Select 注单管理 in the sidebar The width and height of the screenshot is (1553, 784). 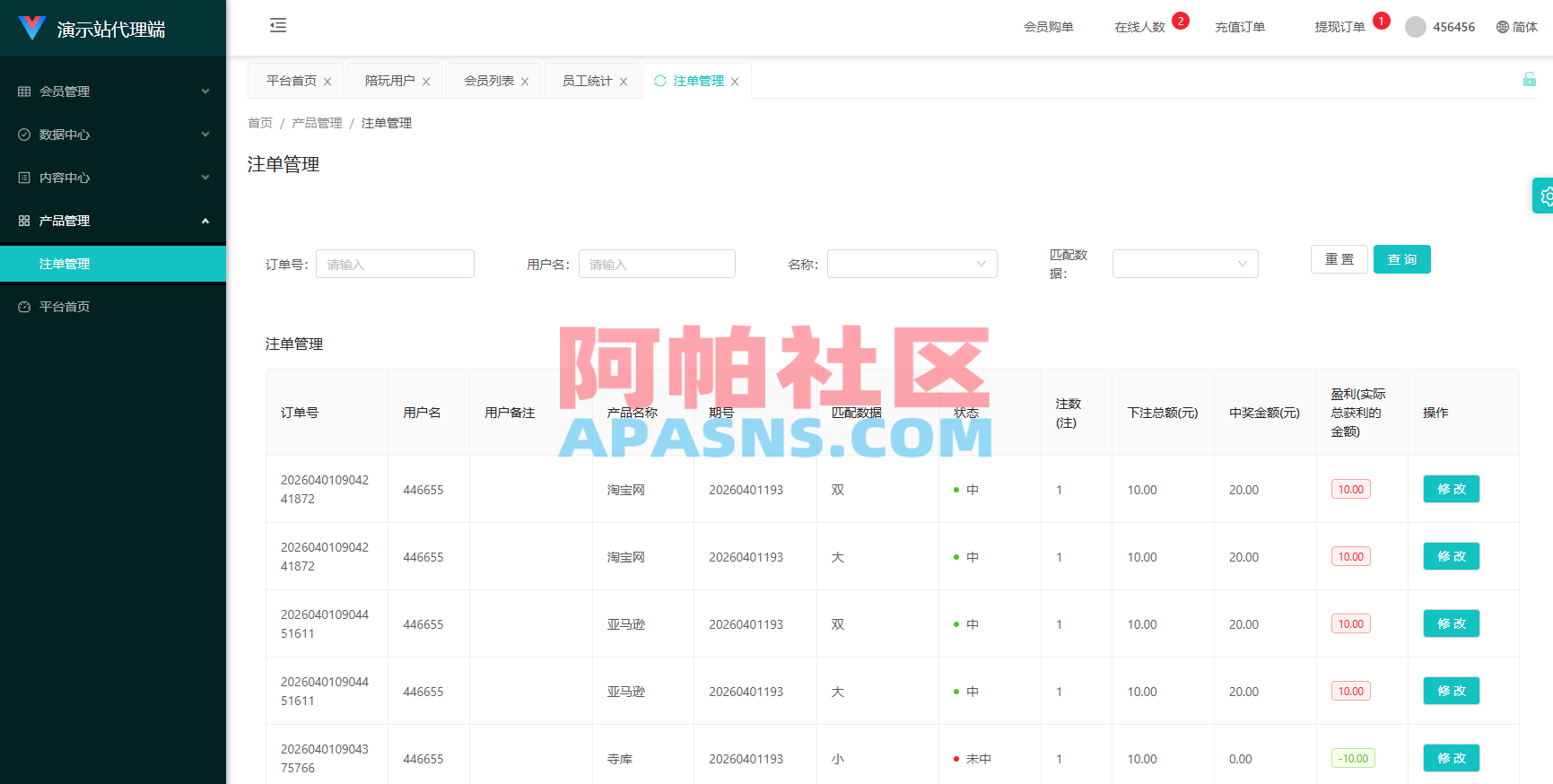point(113,264)
